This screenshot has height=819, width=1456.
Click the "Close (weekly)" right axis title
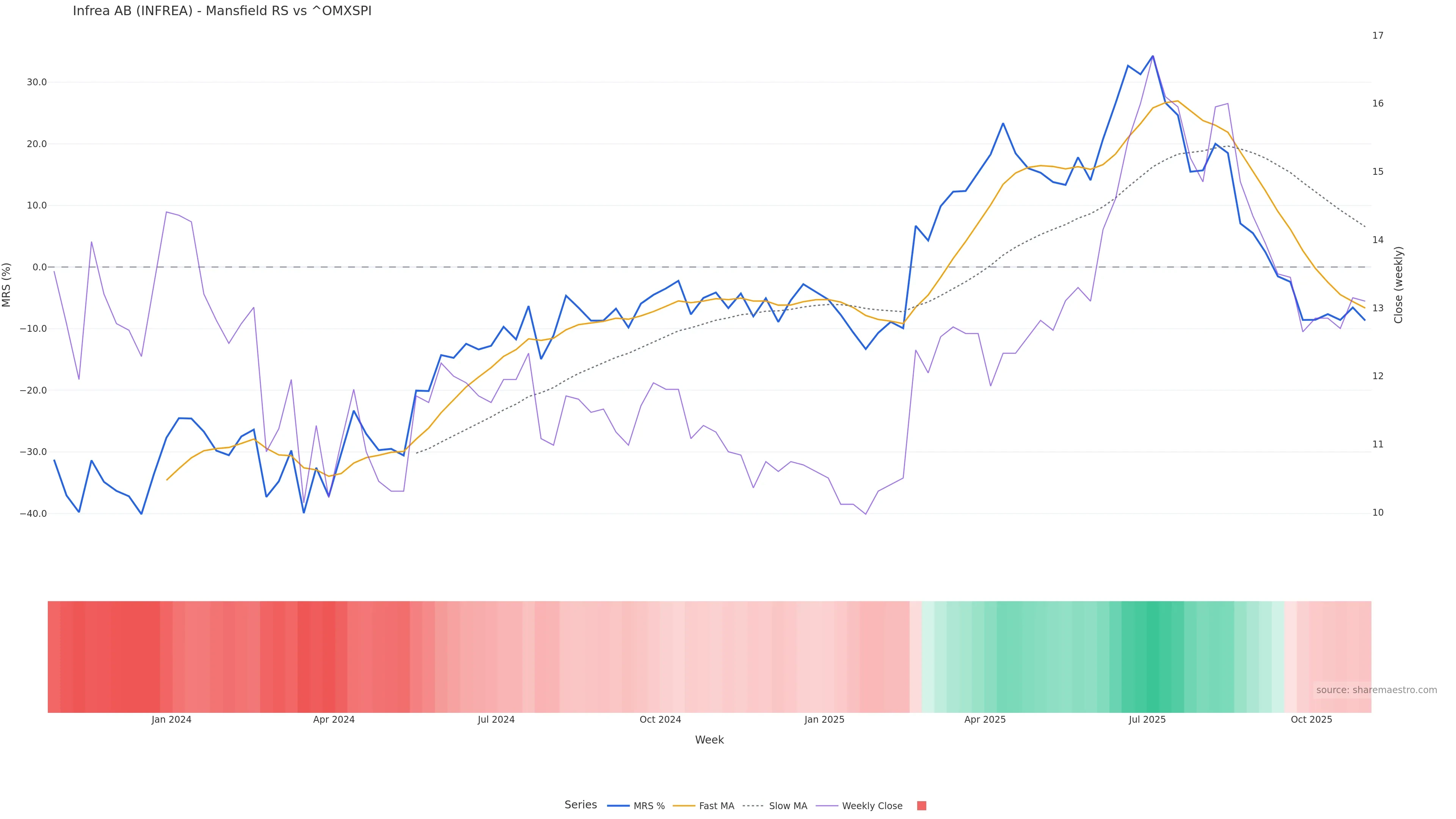click(1398, 285)
